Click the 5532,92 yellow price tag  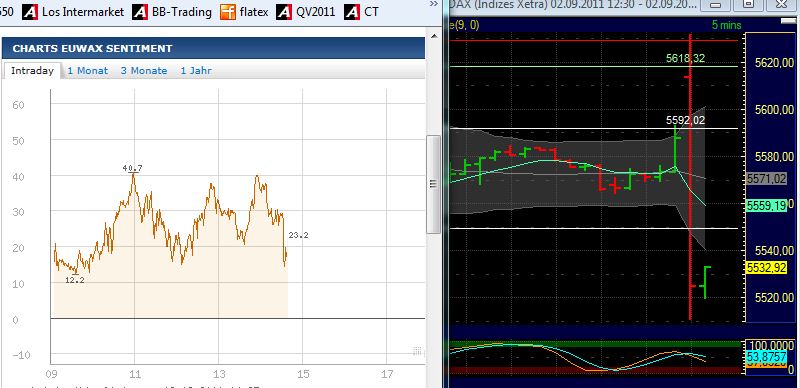click(767, 268)
